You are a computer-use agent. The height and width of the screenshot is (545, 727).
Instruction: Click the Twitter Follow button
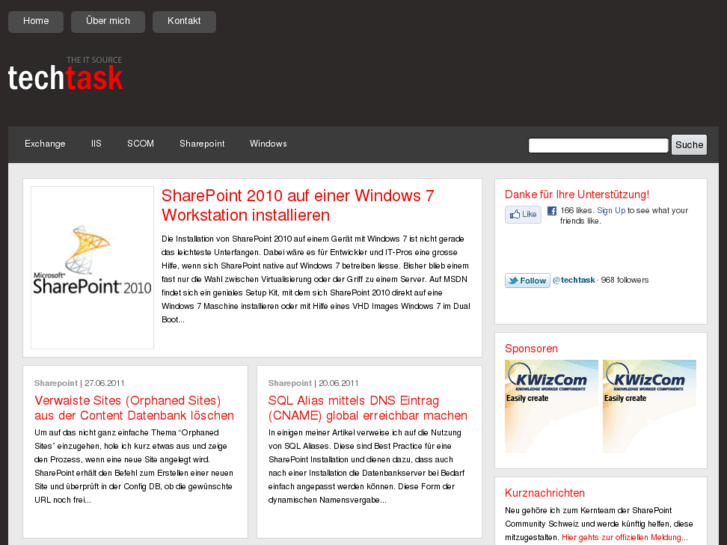tap(527, 281)
